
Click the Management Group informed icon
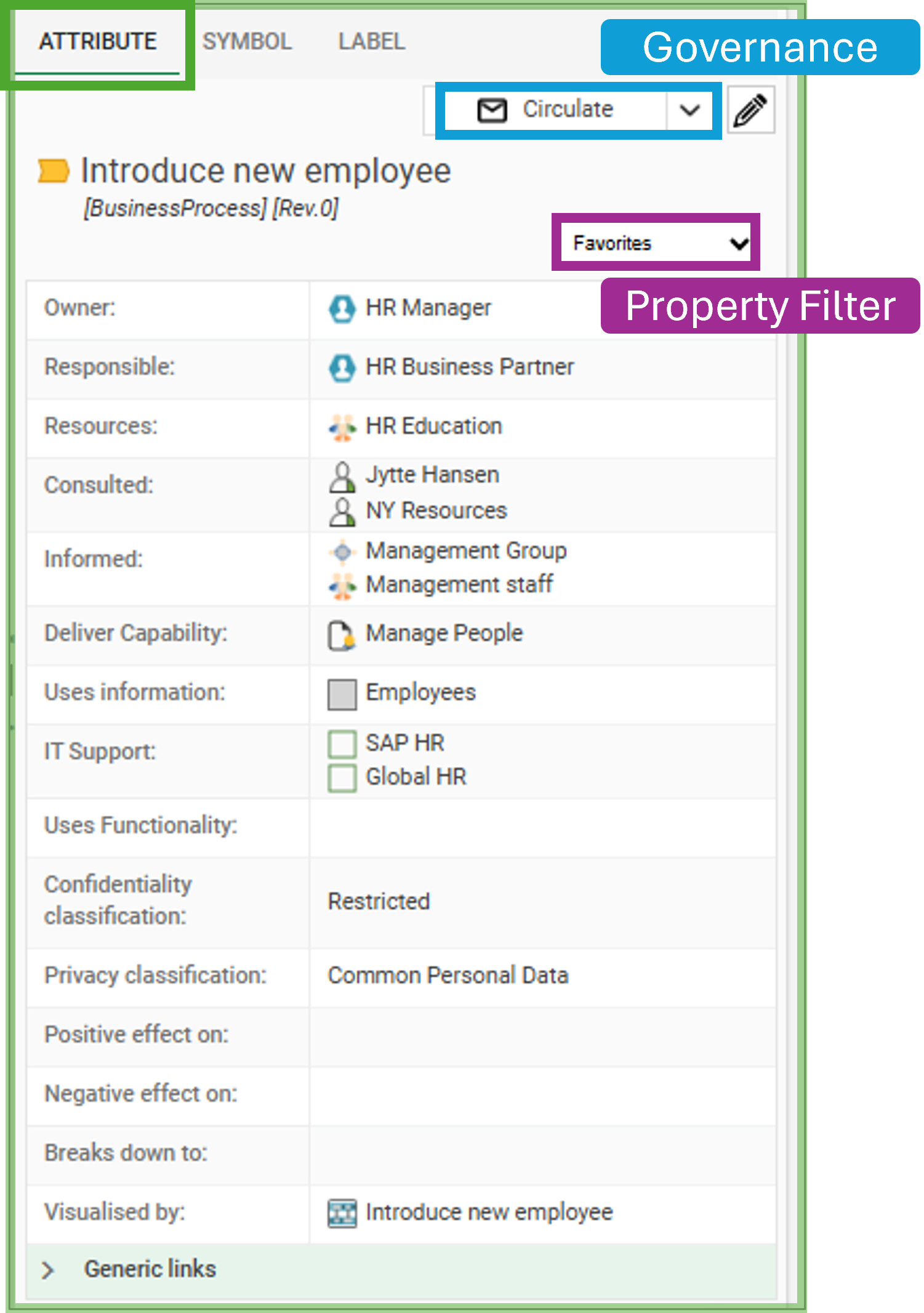343,552
